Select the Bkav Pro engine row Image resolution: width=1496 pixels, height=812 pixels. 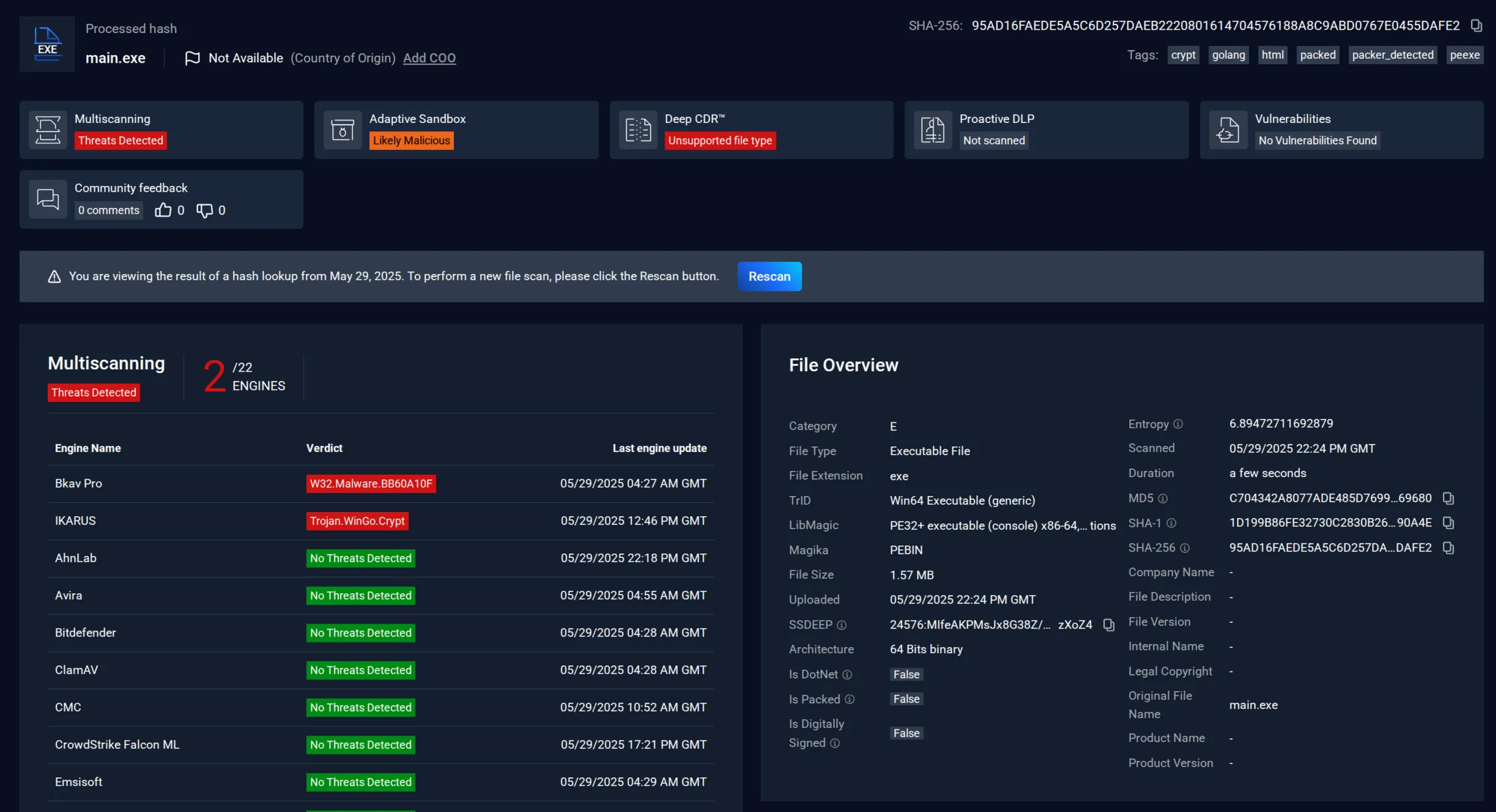pyautogui.click(x=381, y=484)
